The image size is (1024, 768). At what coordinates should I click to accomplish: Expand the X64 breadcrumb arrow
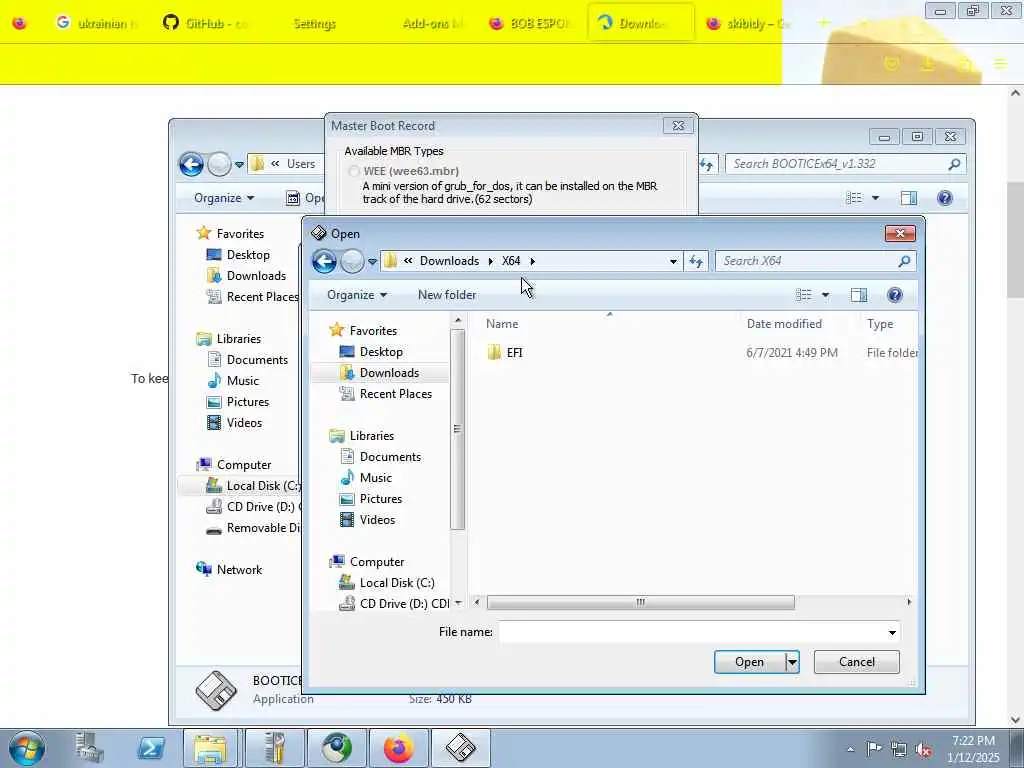(532, 261)
